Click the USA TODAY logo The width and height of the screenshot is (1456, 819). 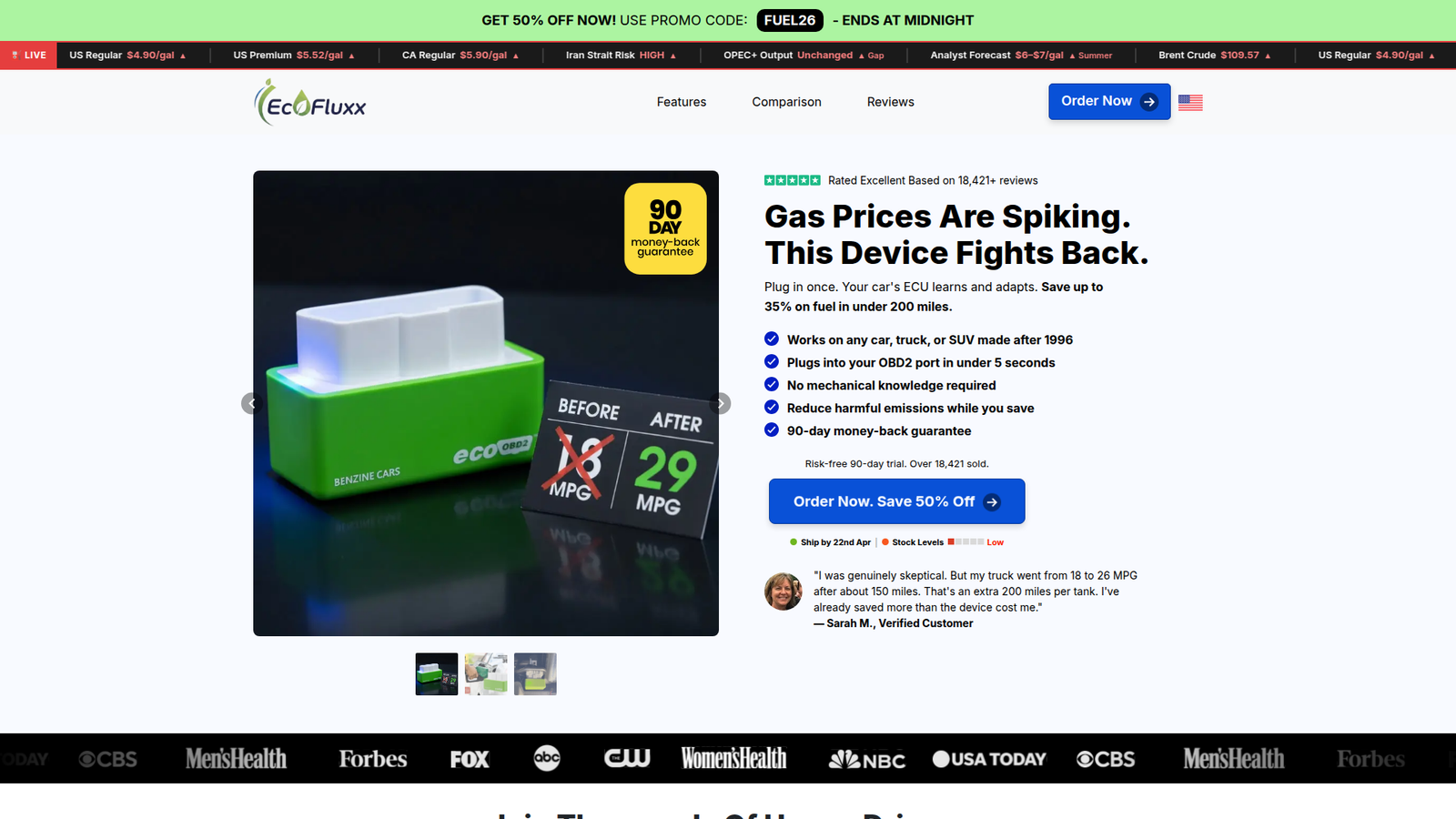(x=989, y=759)
